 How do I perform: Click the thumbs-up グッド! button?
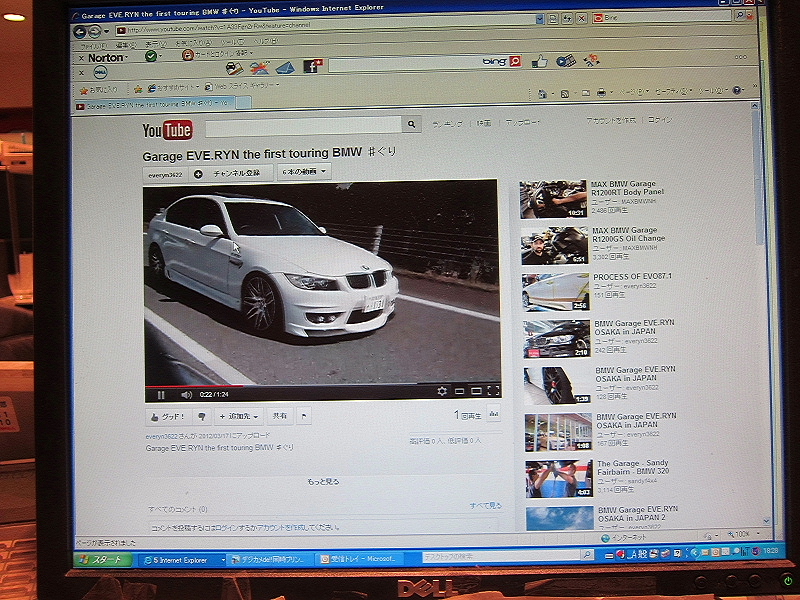click(168, 416)
